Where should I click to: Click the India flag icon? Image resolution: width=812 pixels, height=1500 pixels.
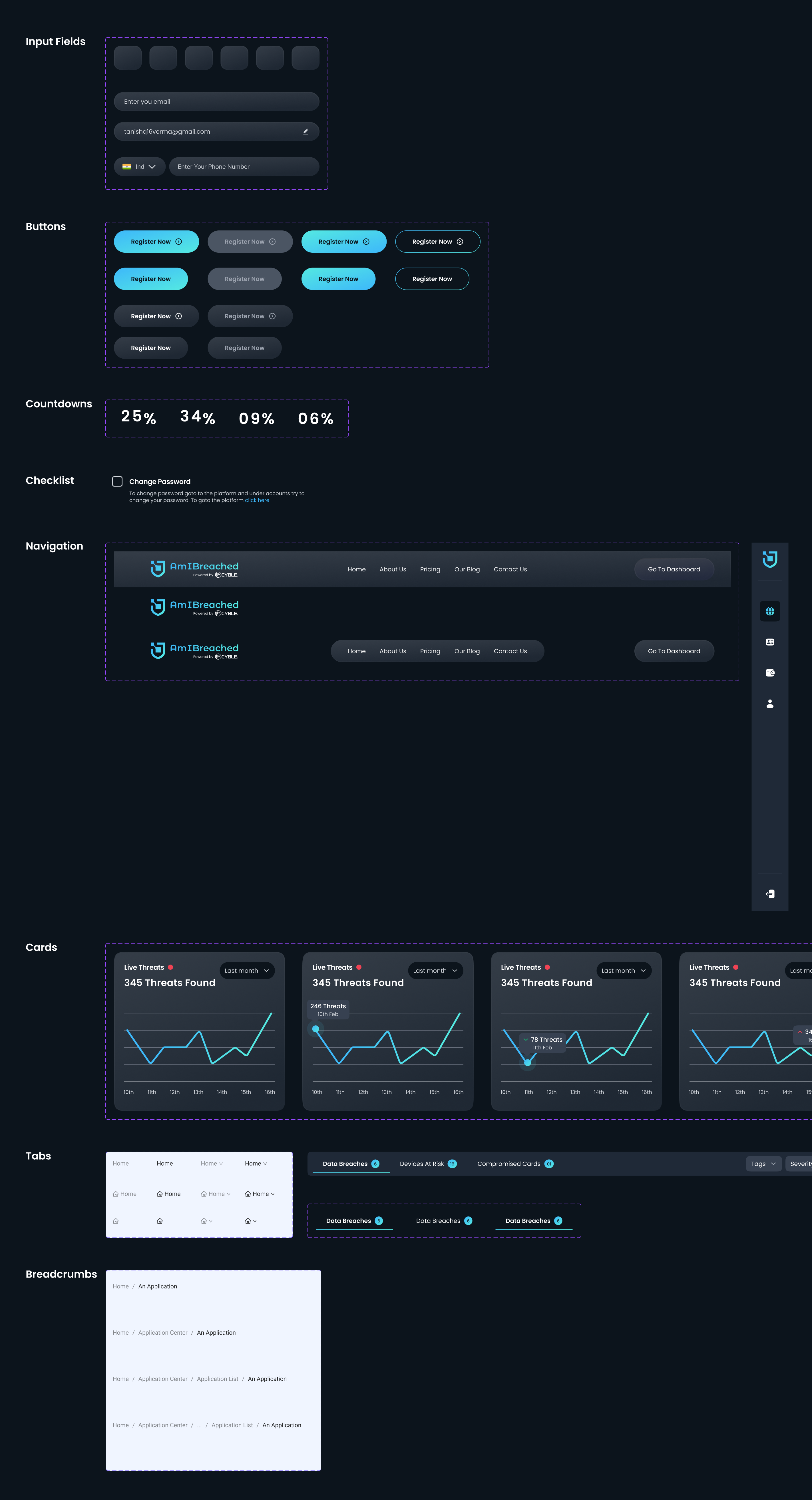click(x=126, y=166)
